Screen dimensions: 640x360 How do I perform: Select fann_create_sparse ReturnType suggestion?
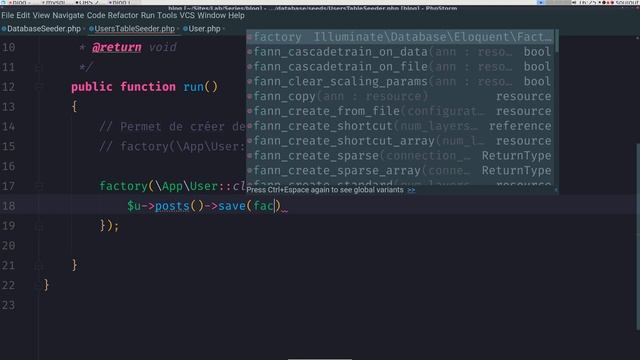pyautogui.click(x=400, y=156)
